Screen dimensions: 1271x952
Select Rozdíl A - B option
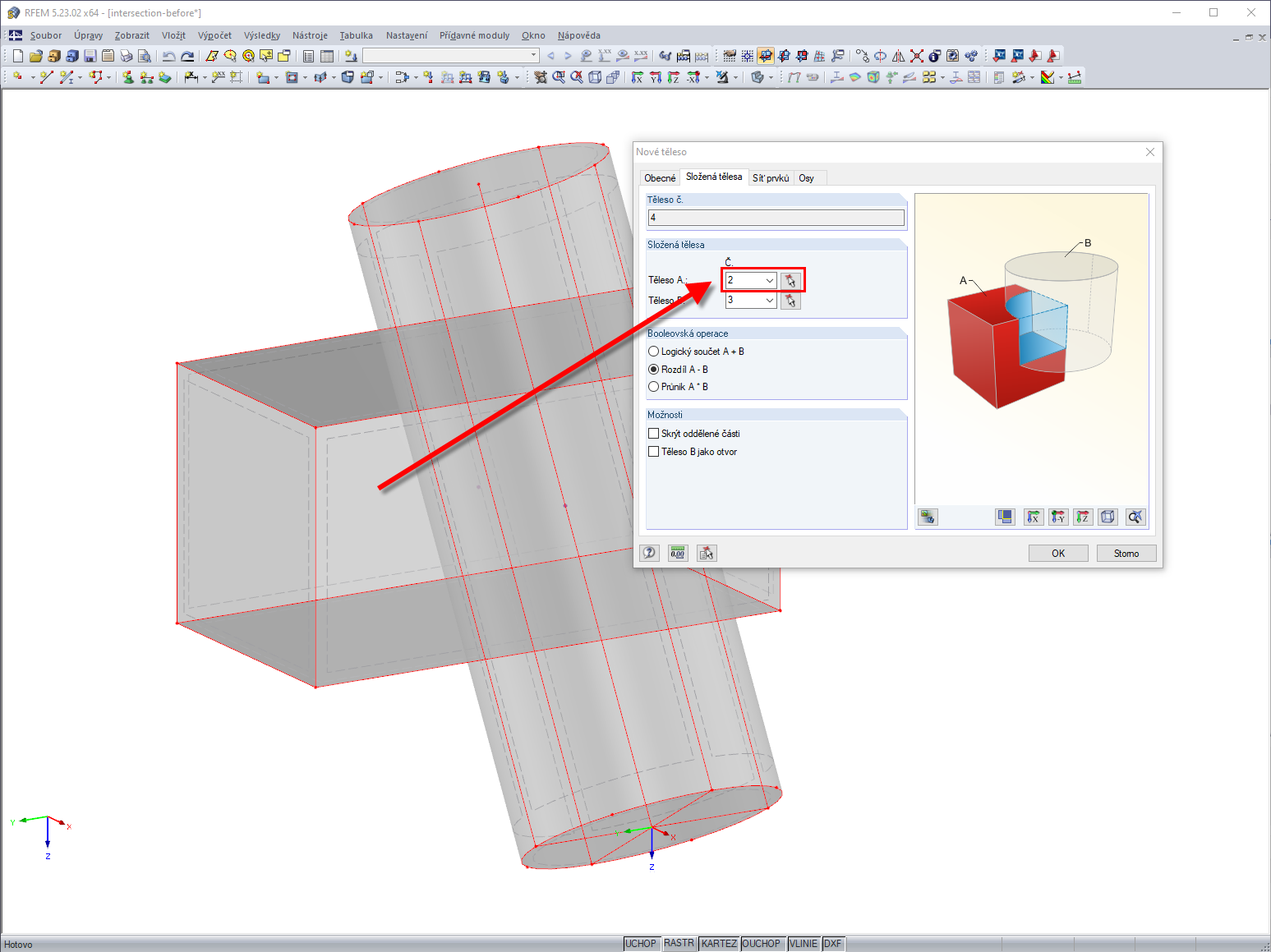tap(679, 370)
